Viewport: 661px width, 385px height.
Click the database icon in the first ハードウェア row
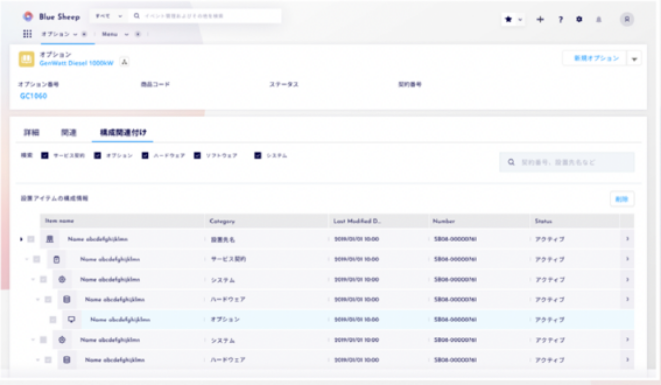(67, 299)
